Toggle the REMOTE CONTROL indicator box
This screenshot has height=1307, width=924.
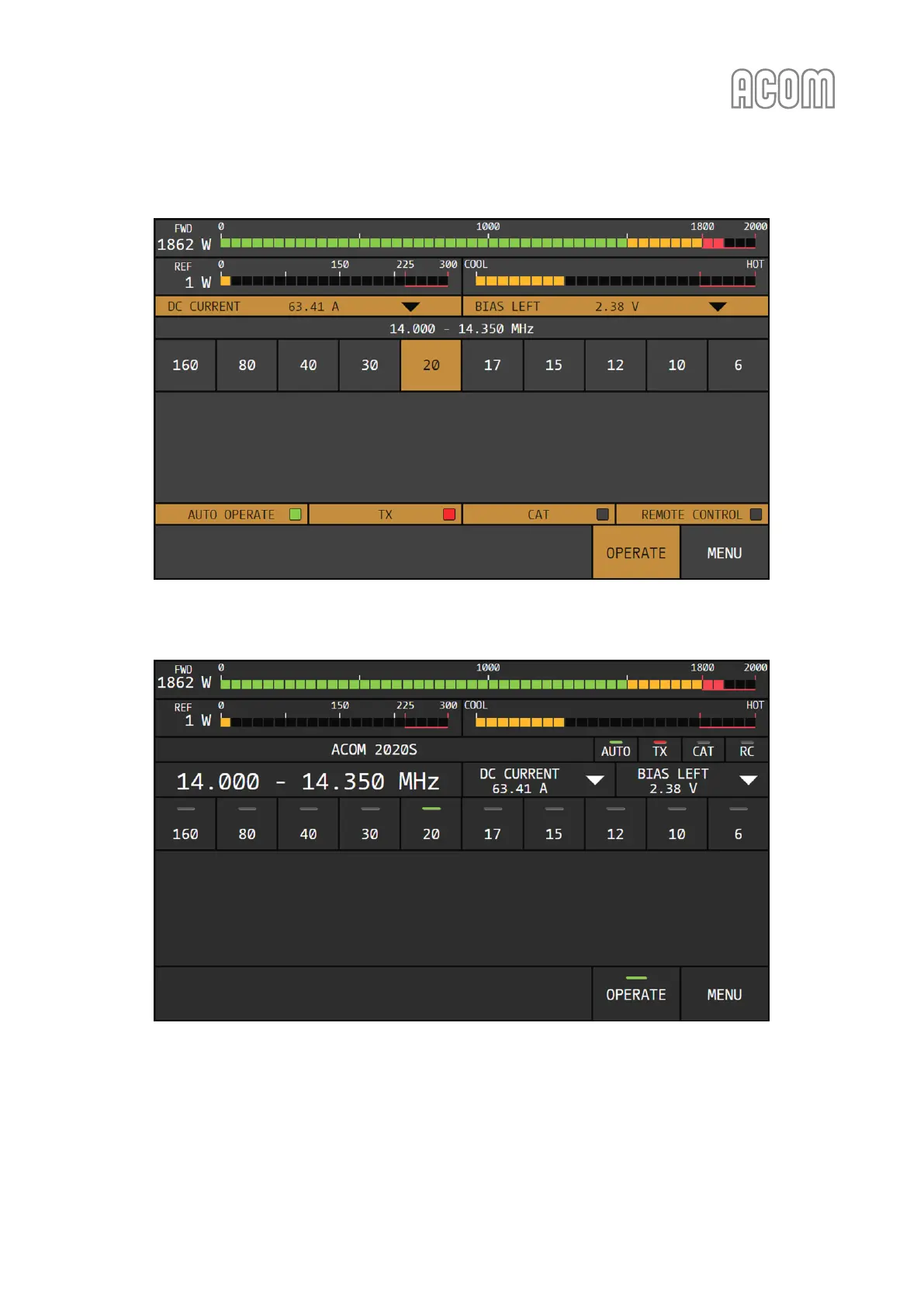756,515
